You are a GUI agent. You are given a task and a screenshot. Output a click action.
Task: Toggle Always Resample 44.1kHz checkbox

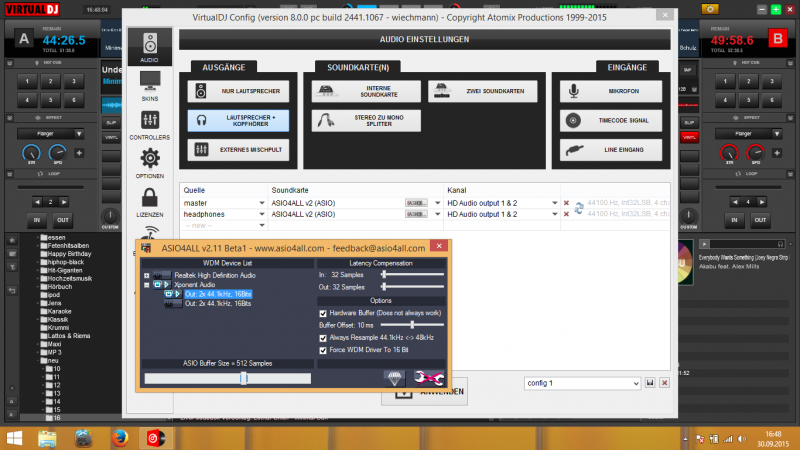click(322, 338)
